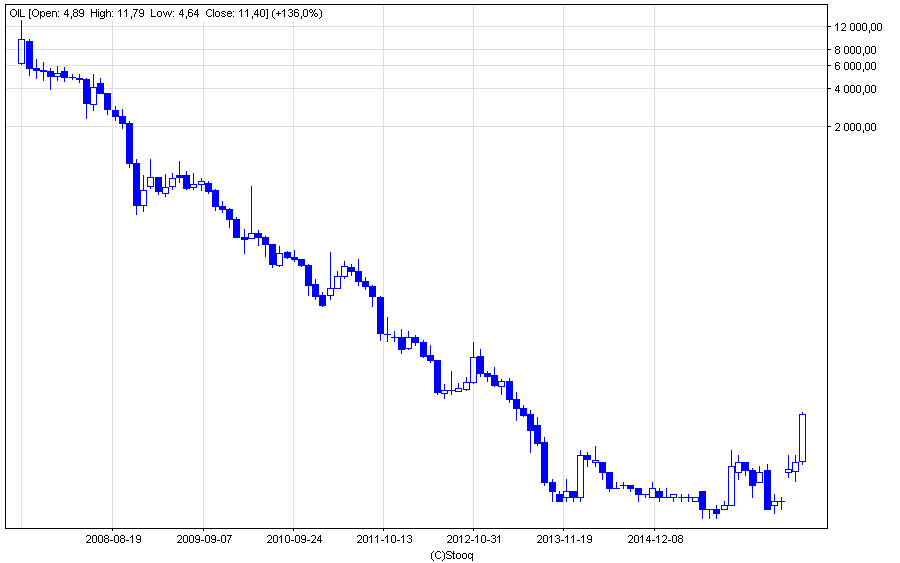The height and width of the screenshot is (563, 900).
Task: Click the 2013-11-19 date label
Action: coord(564,539)
